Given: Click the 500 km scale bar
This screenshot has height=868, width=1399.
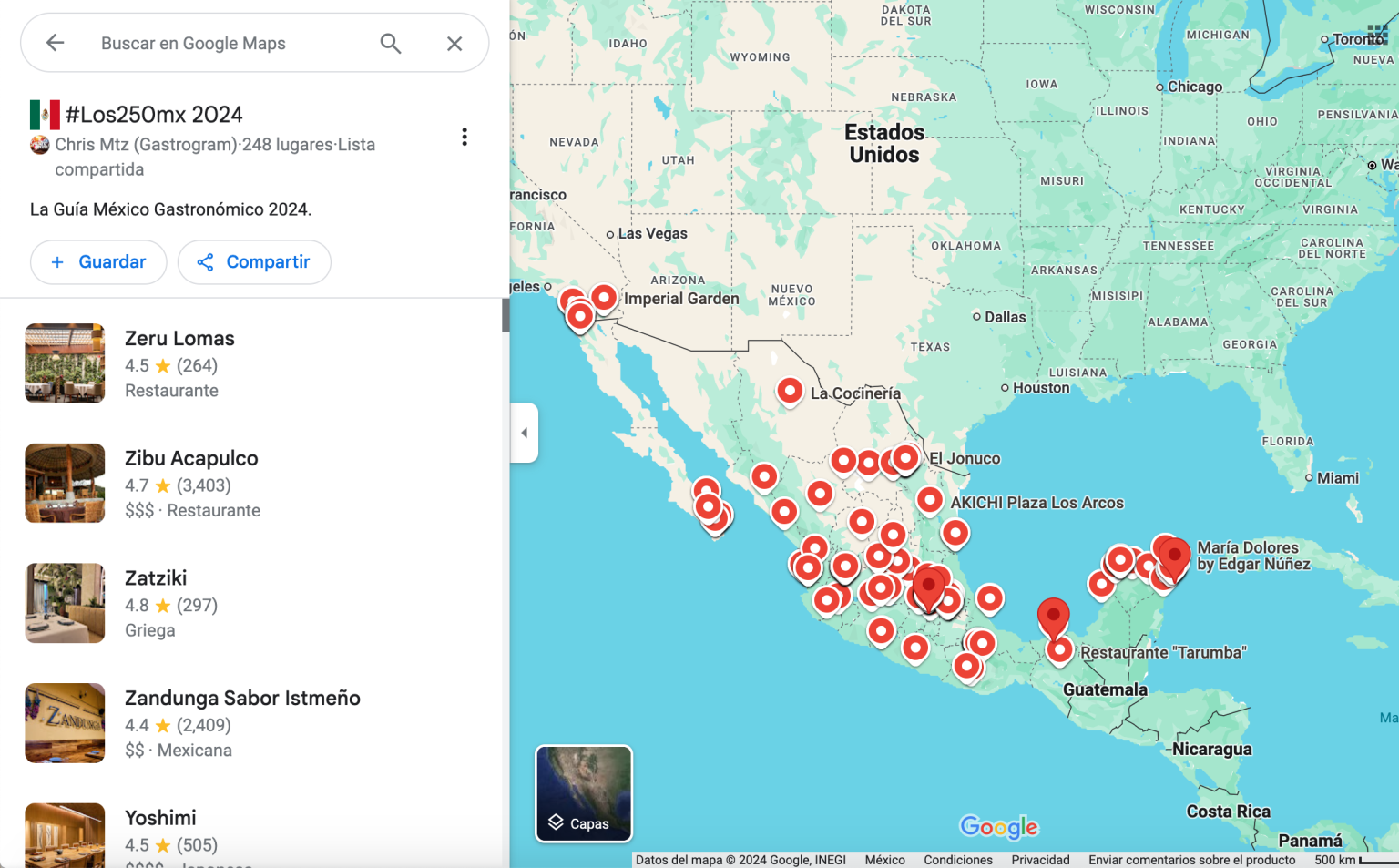Looking at the screenshot, I should pos(1355,860).
